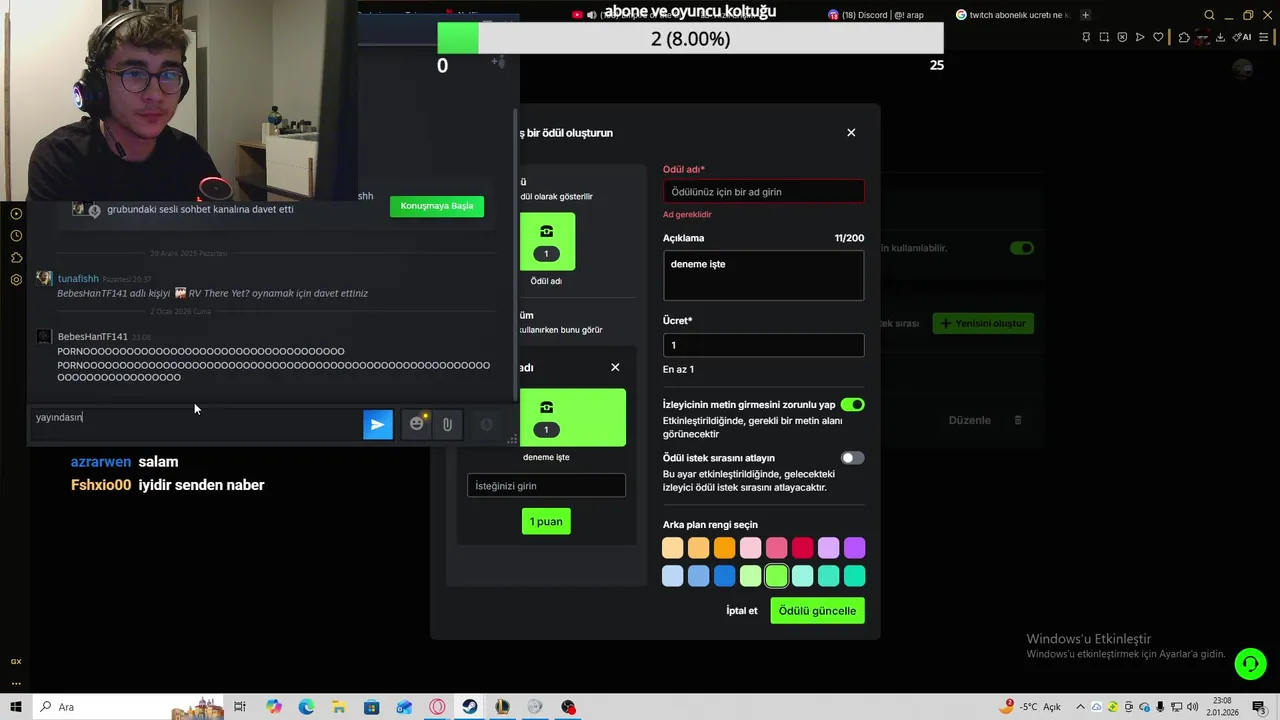Send the Discord message with the blue arrow
The width and height of the screenshot is (1280, 720).
point(377,424)
